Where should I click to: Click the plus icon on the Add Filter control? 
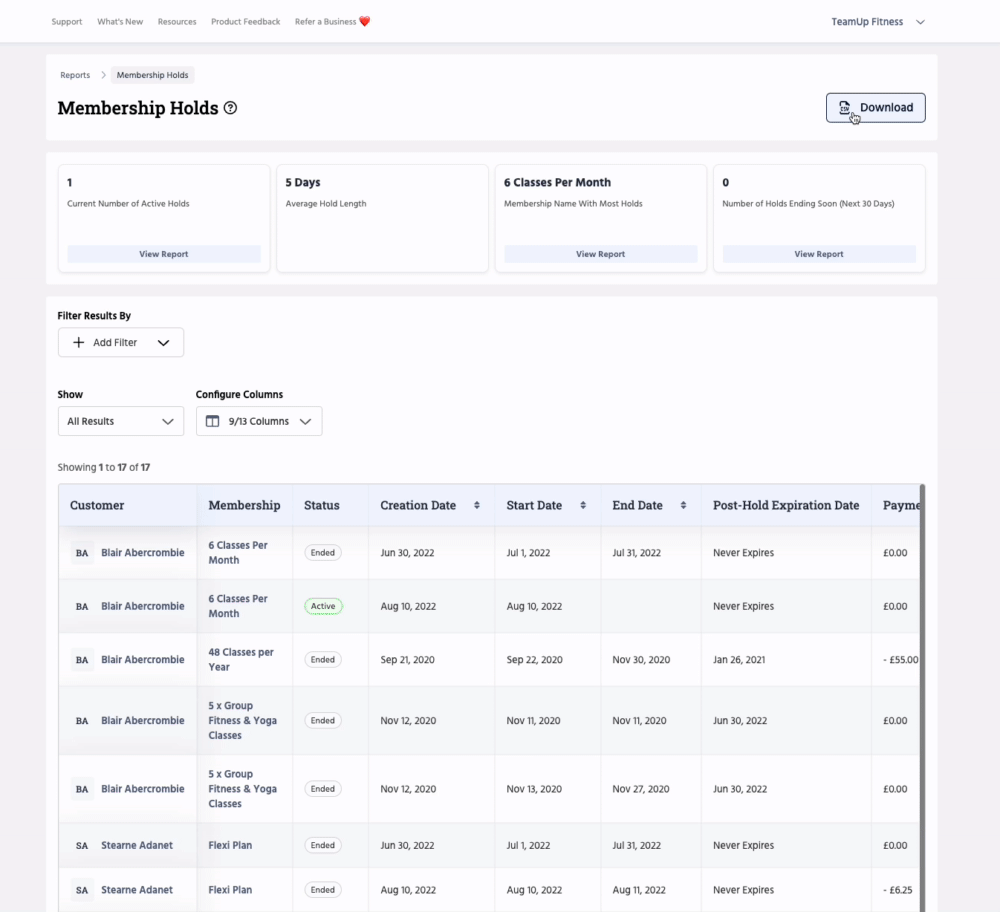78,342
